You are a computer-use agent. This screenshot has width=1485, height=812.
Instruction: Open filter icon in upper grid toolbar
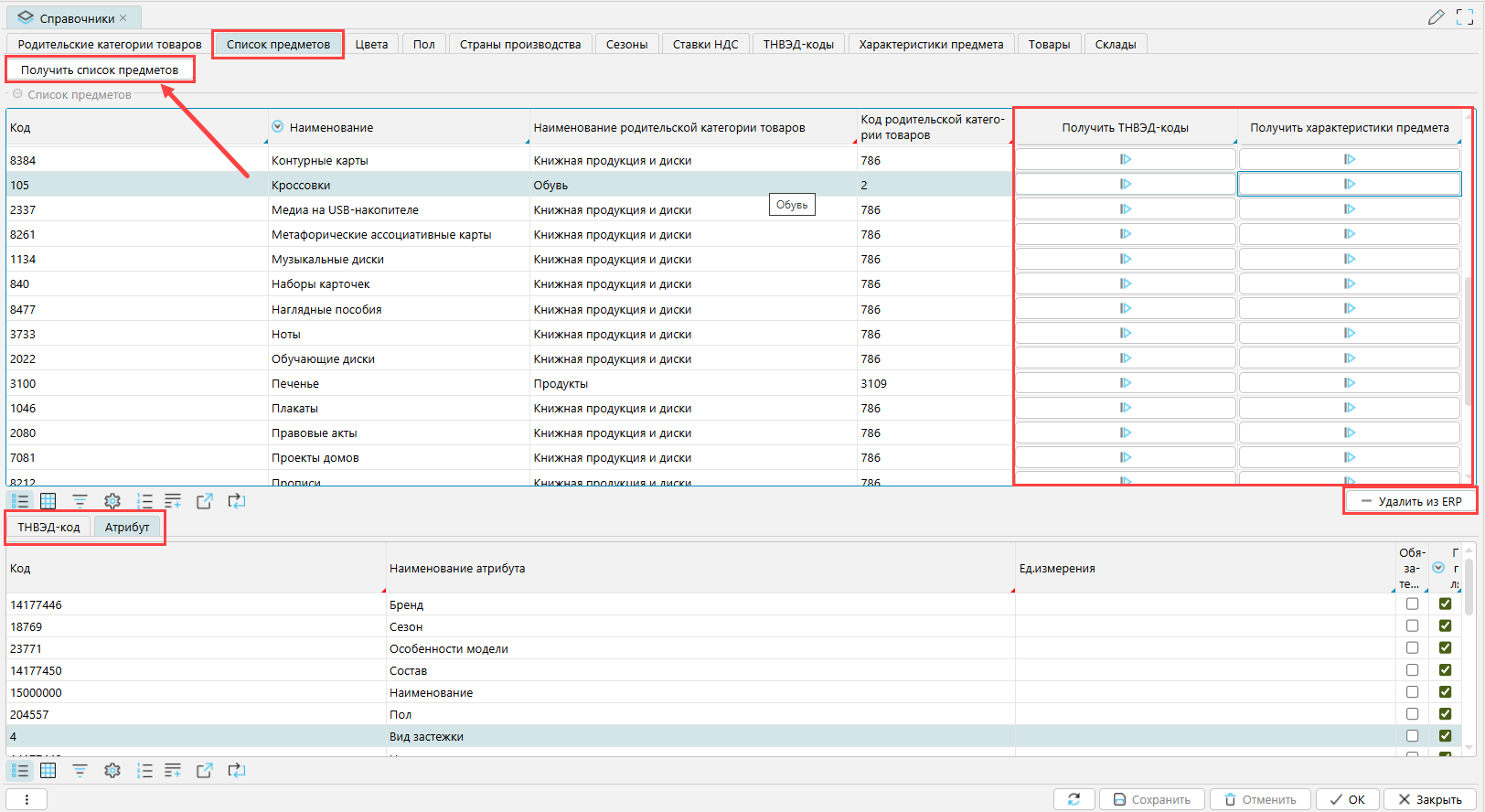(80, 501)
